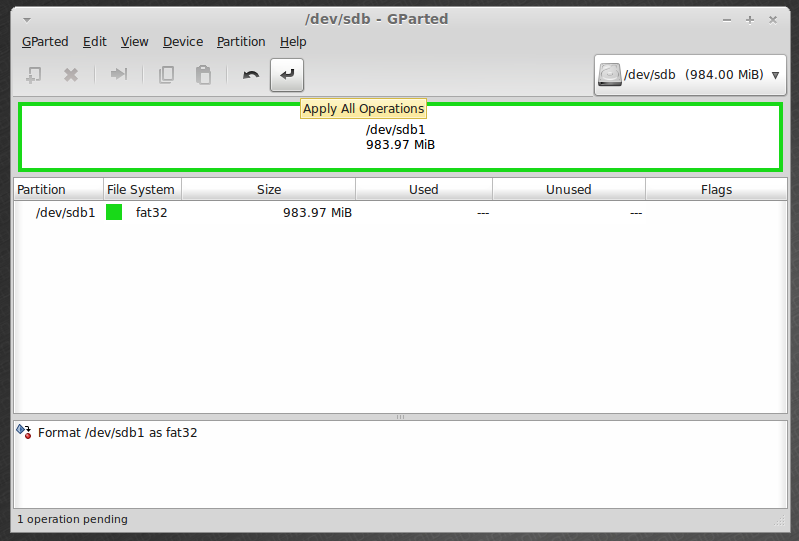Click the Delete partition X icon
The height and width of the screenshot is (541, 799).
(x=71, y=75)
